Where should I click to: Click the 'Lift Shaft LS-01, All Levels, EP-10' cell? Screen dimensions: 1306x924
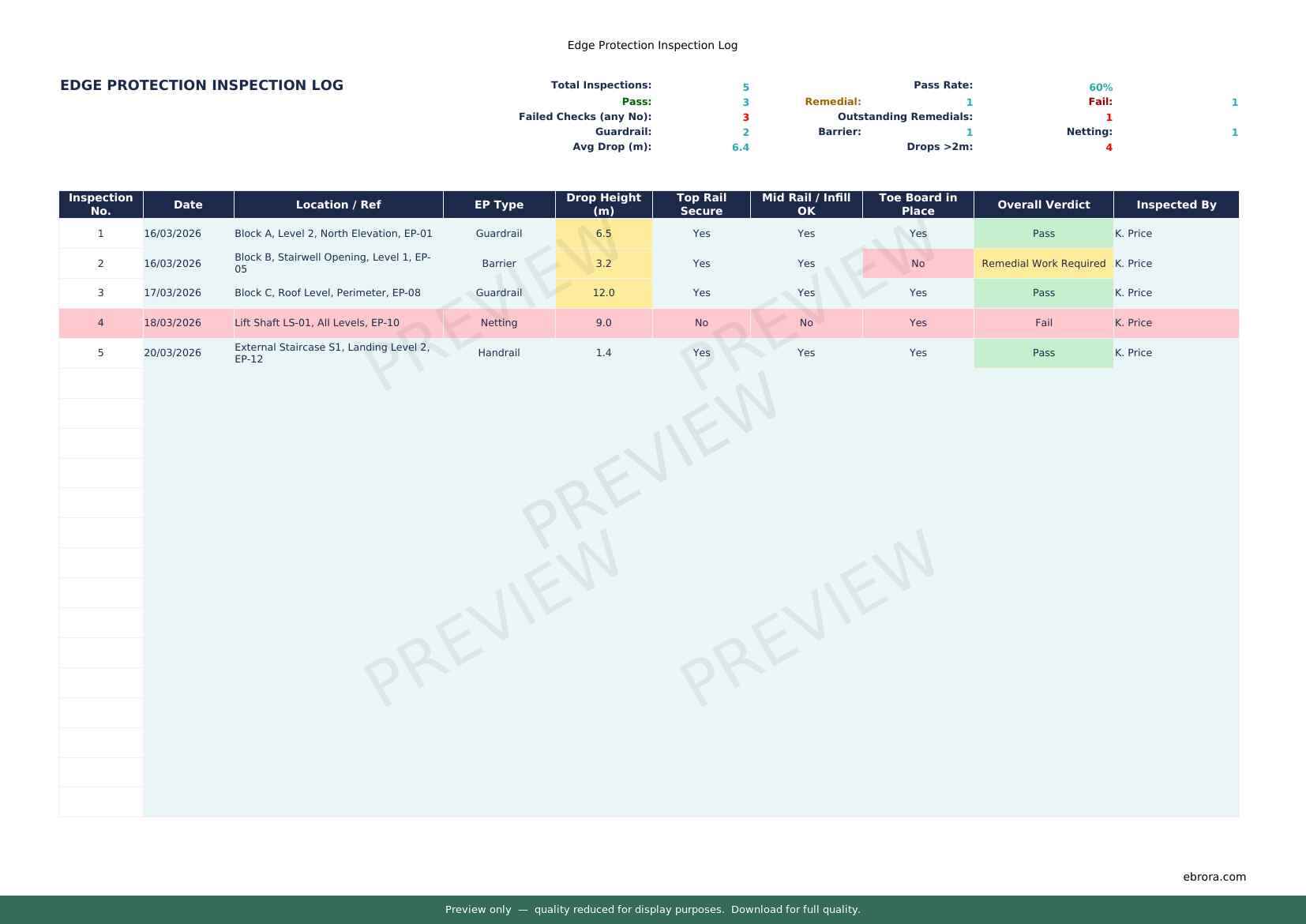[x=317, y=323]
